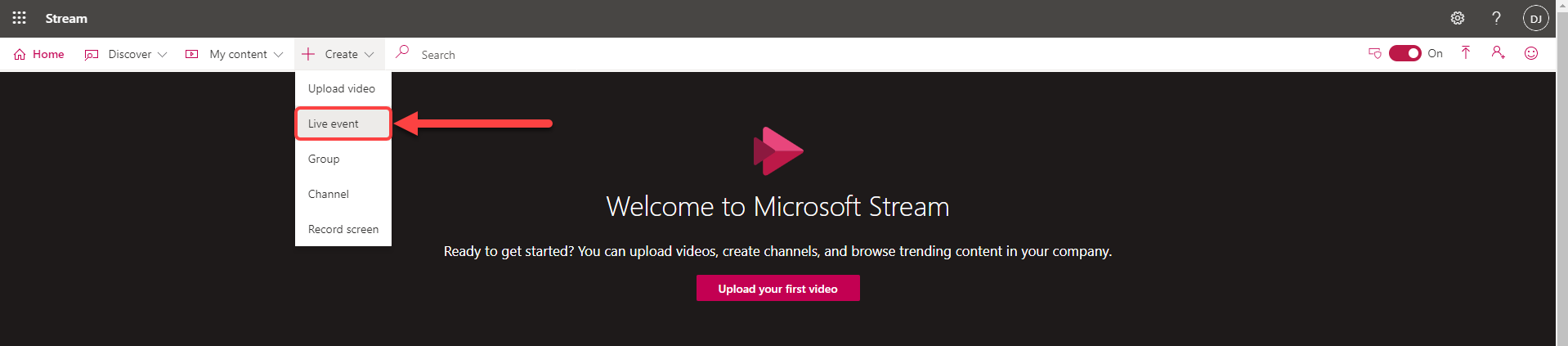The height and width of the screenshot is (346, 1568).
Task: Click the plus icon beside Create
Action: point(308,54)
